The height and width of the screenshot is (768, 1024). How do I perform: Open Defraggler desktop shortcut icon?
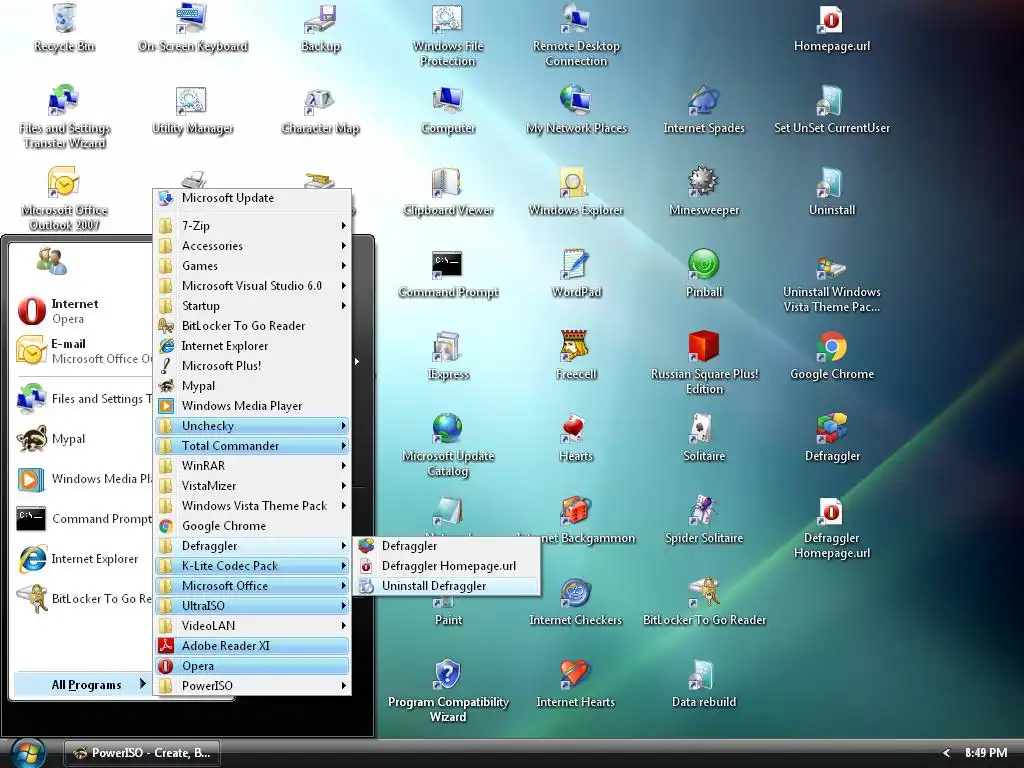click(x=831, y=438)
